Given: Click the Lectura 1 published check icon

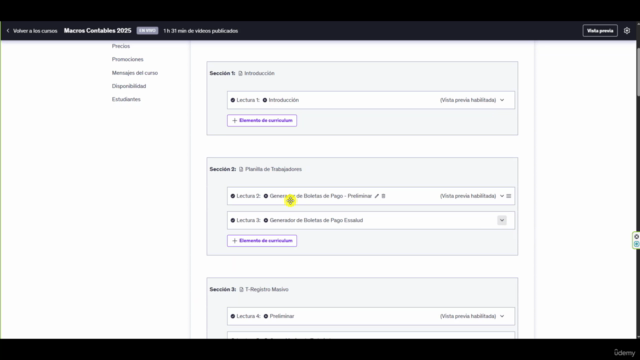Looking at the screenshot, I should 233,100.
